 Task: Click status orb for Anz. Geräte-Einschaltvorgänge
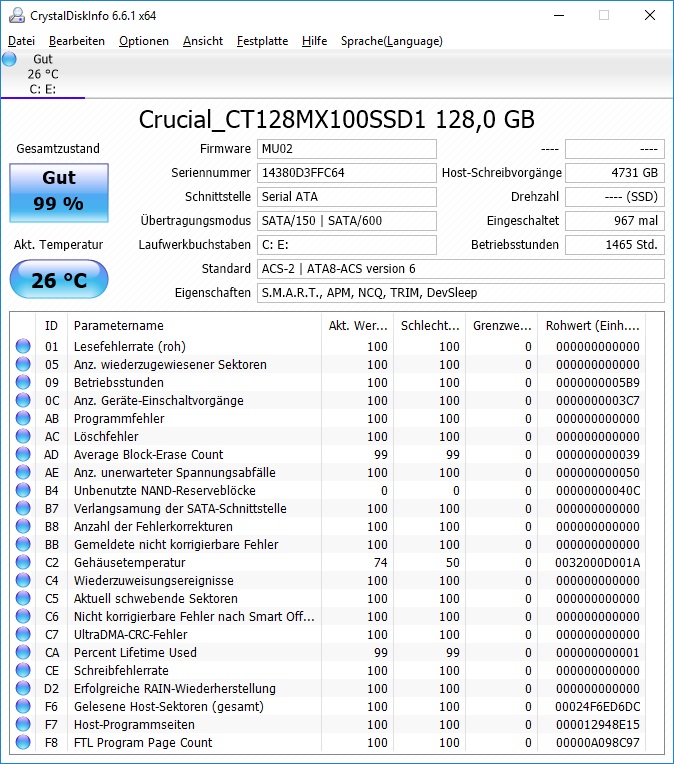coord(23,400)
